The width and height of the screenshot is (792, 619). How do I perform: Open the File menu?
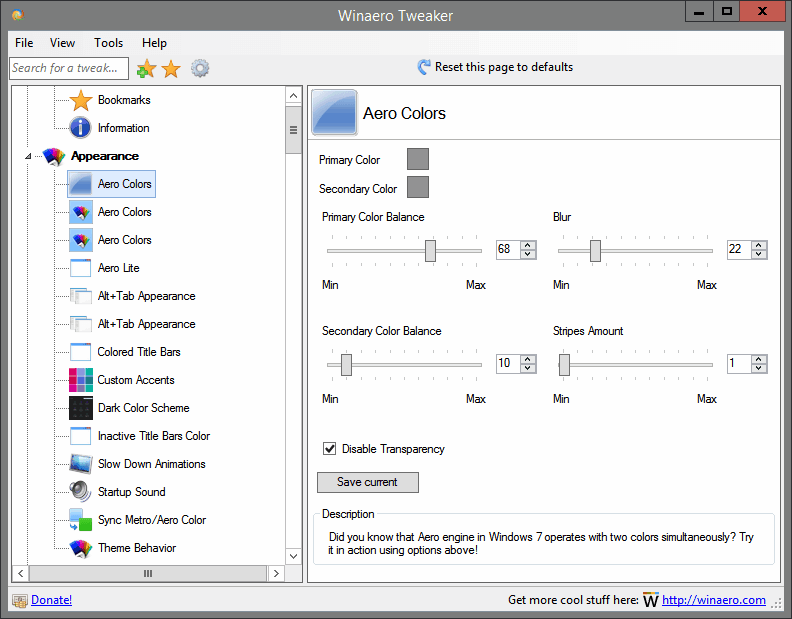point(24,43)
